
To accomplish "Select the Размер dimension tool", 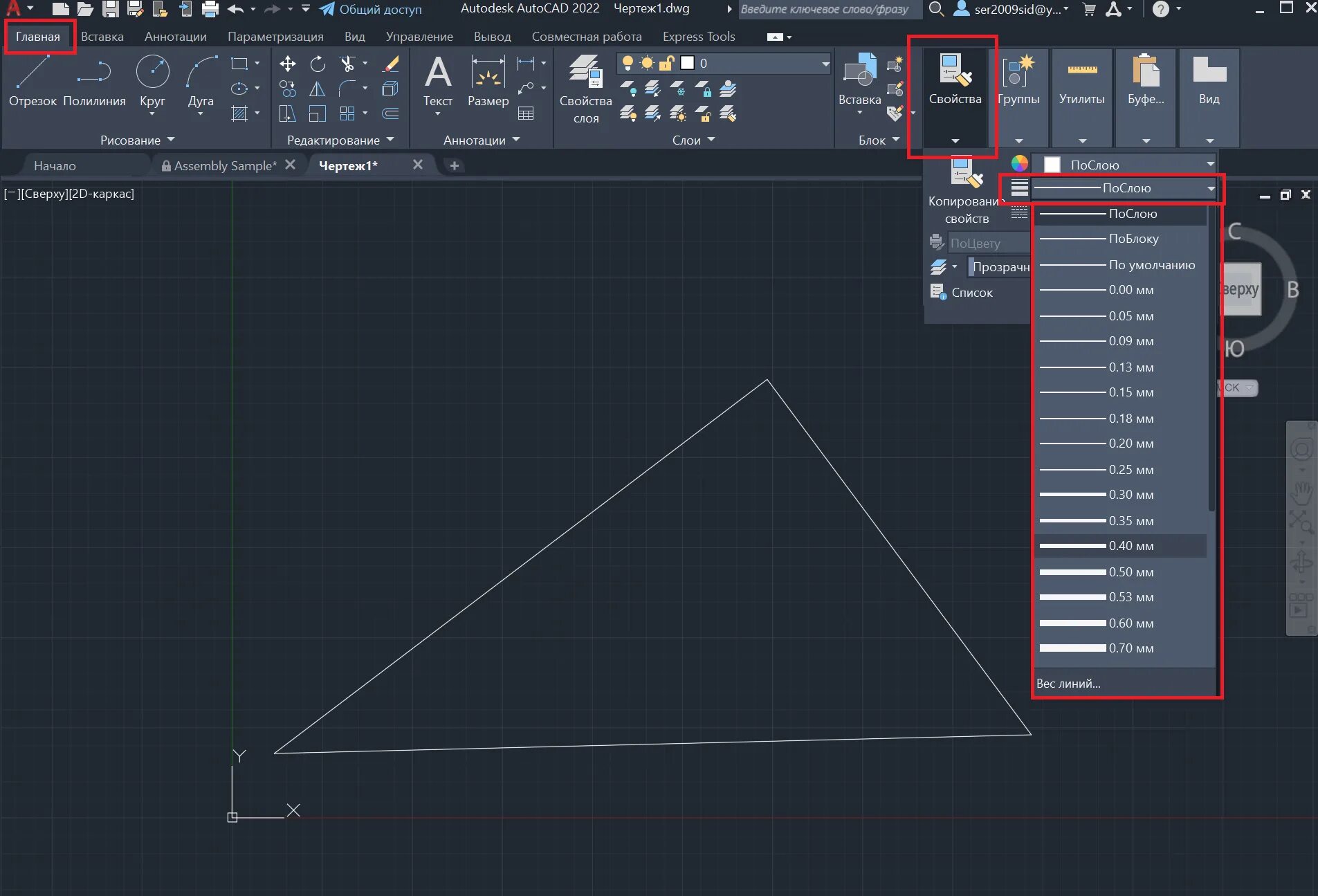I will click(x=488, y=82).
